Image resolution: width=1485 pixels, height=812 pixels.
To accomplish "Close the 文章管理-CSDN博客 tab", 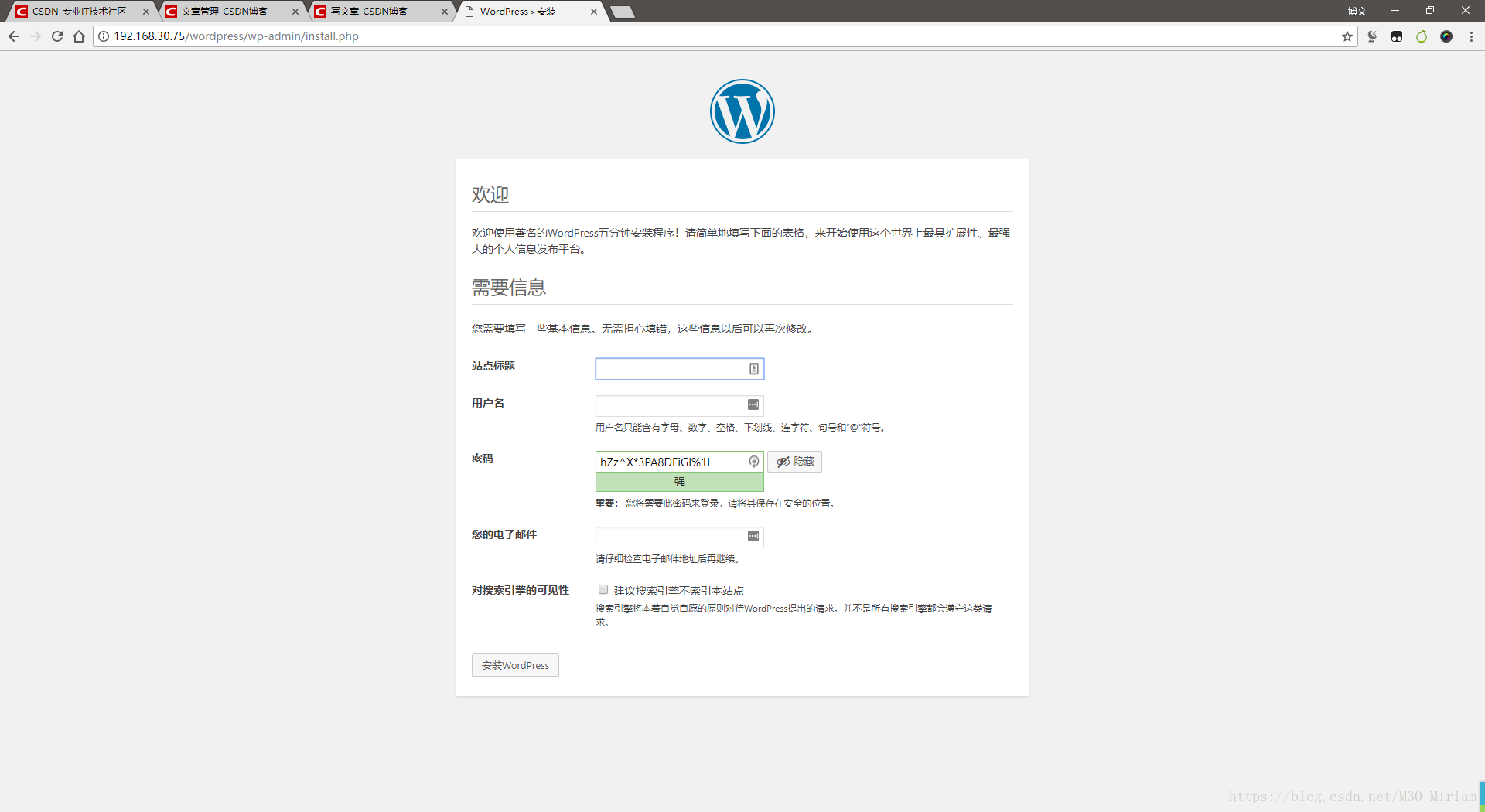I will tap(295, 12).
